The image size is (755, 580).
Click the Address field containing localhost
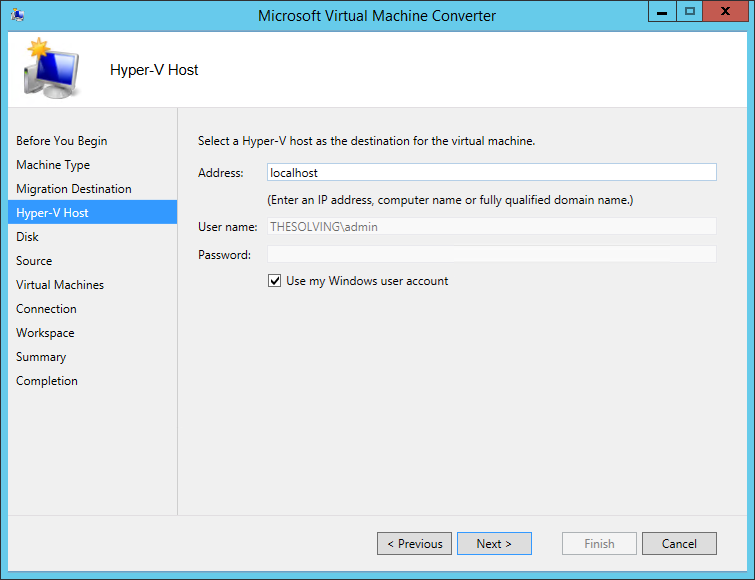click(x=492, y=172)
